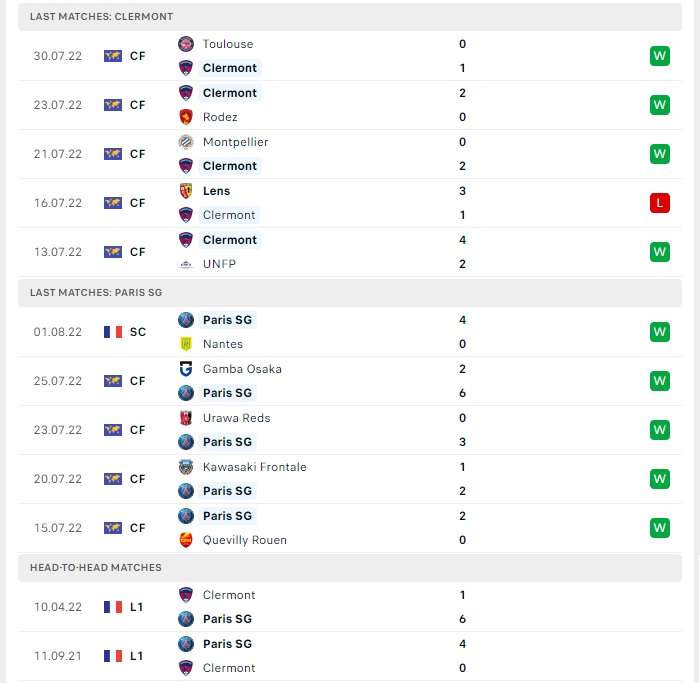Viewport: 700px width, 683px height.
Task: Open the 10.04.22 Clermont vs Paris SG match
Action: 350,607
